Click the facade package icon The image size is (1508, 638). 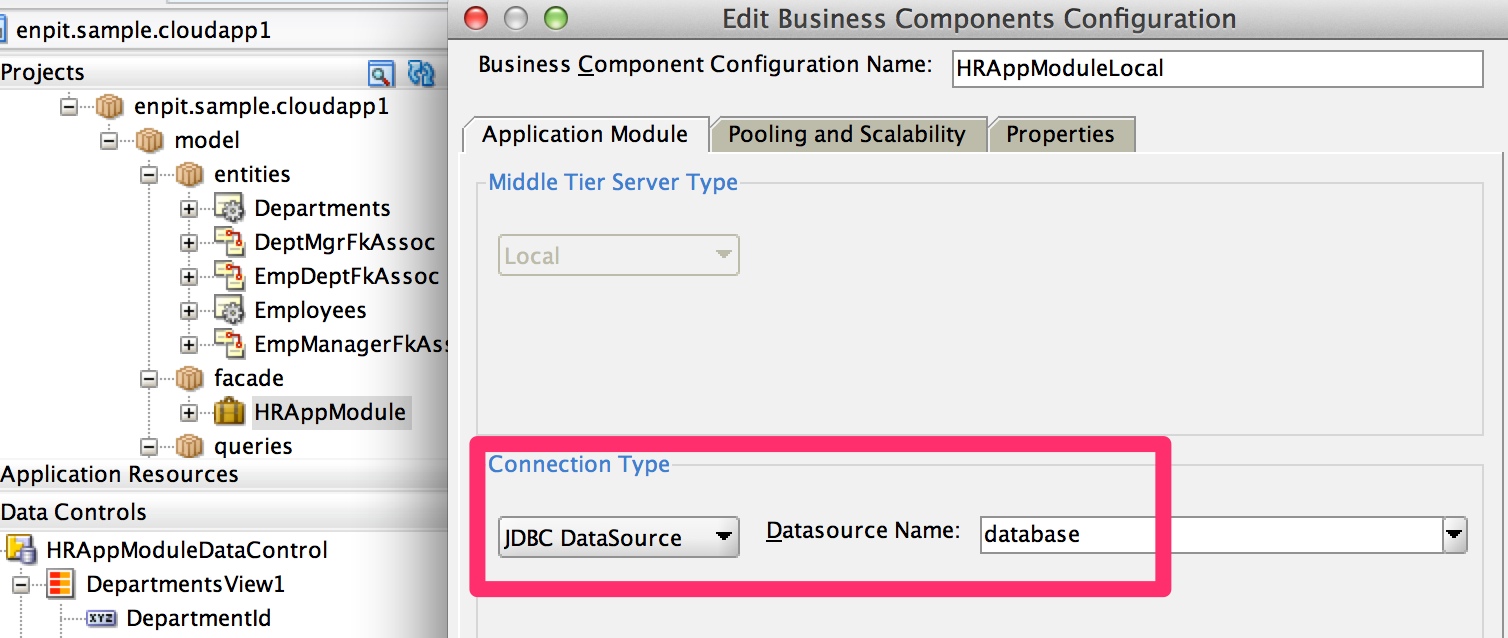pyautogui.click(x=188, y=378)
